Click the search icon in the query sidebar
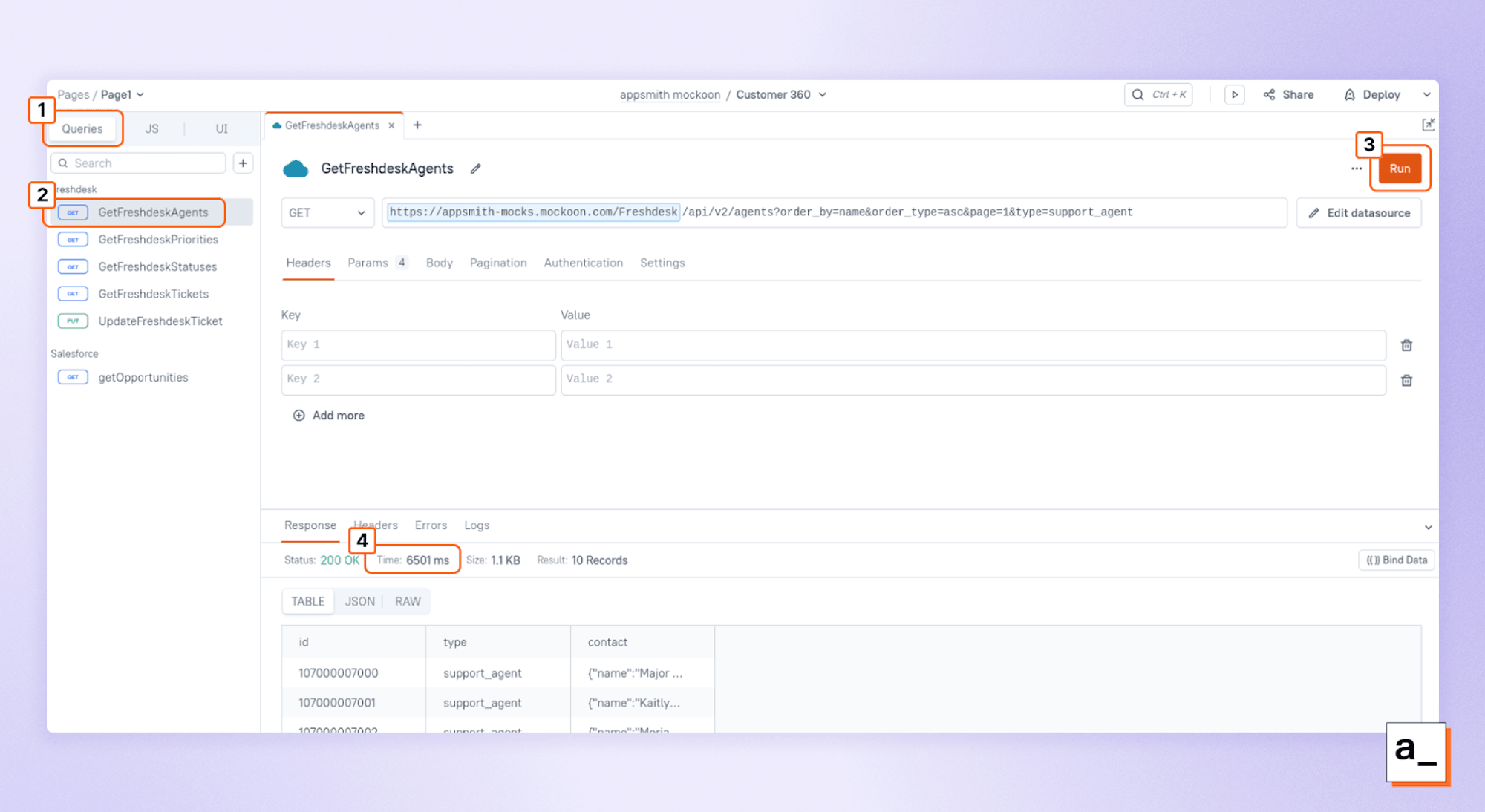This screenshot has width=1485, height=812. [65, 163]
